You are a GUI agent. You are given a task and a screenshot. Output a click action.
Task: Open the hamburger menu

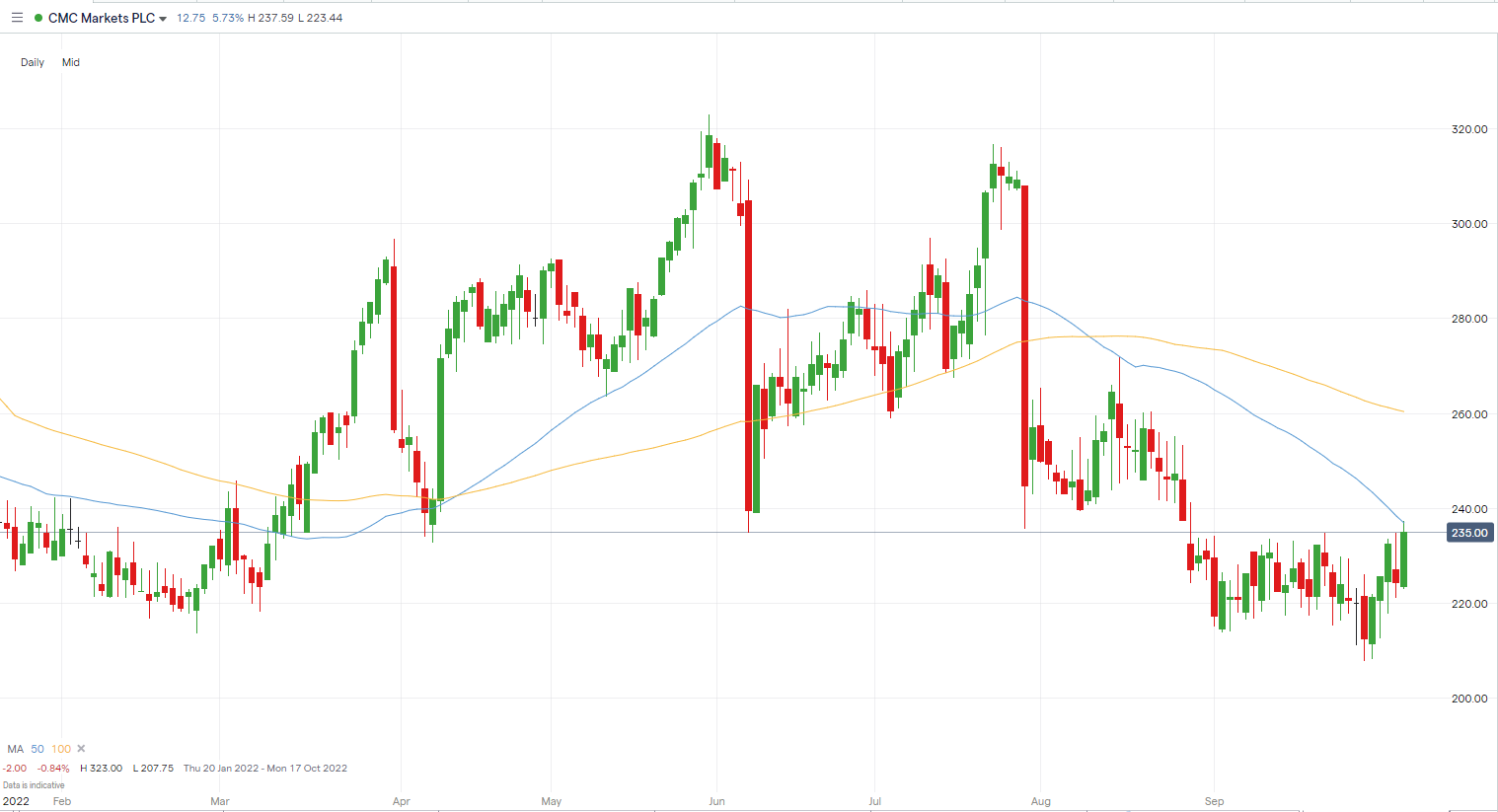tap(17, 17)
